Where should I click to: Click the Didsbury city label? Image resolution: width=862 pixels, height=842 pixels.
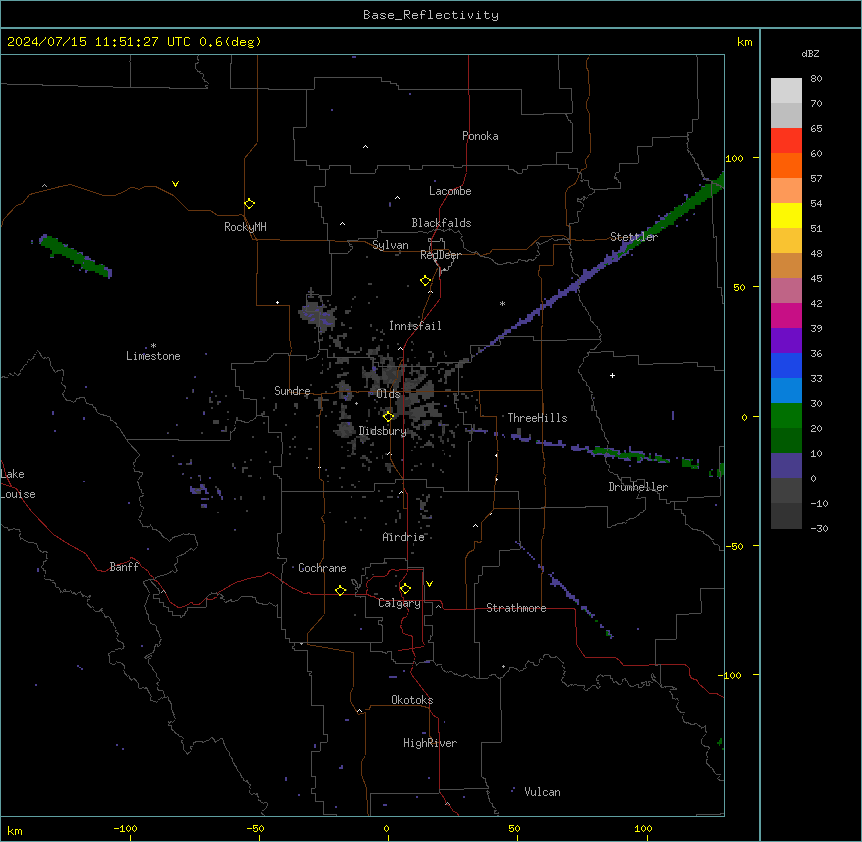click(x=383, y=431)
